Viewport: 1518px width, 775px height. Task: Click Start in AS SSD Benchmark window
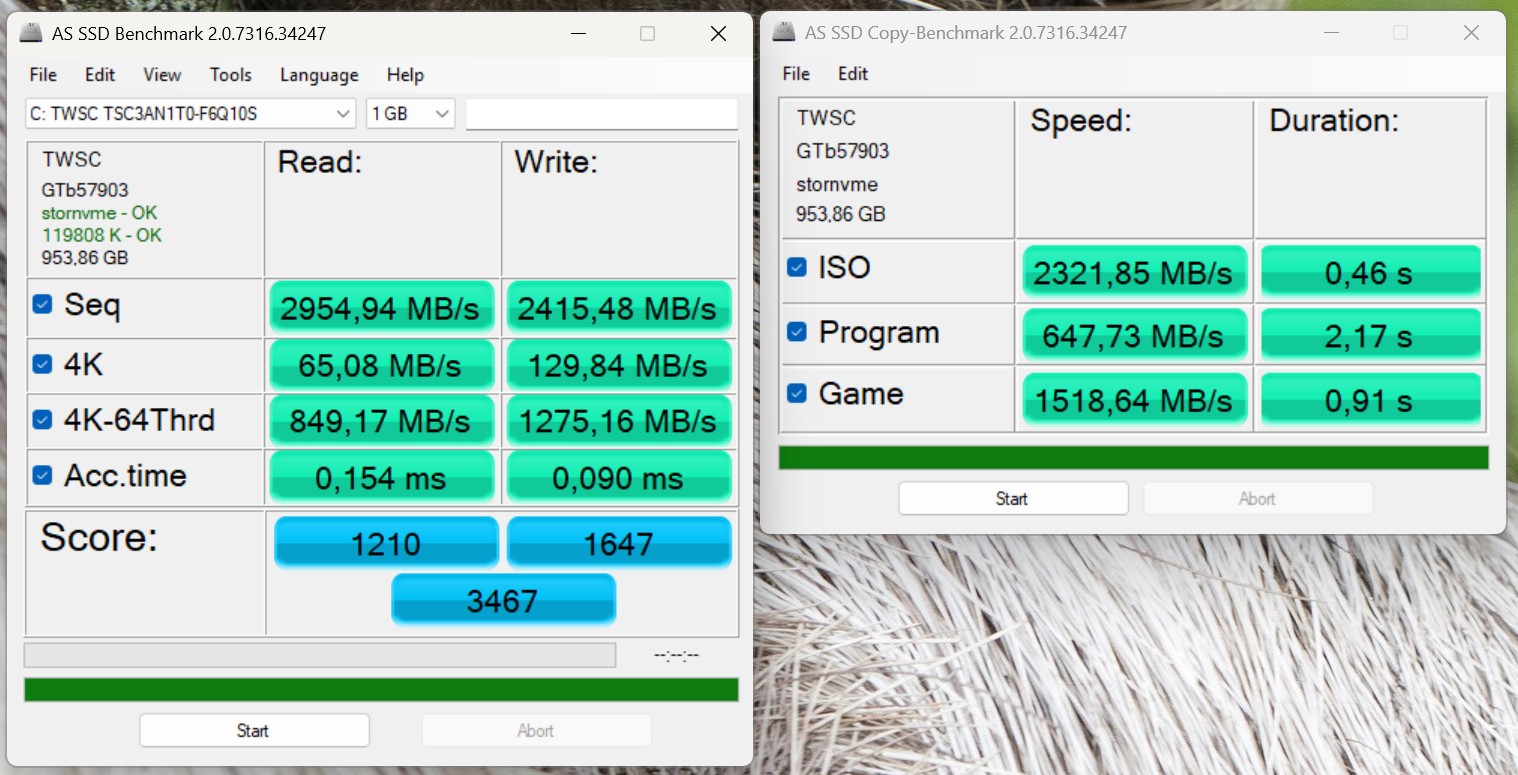254,730
